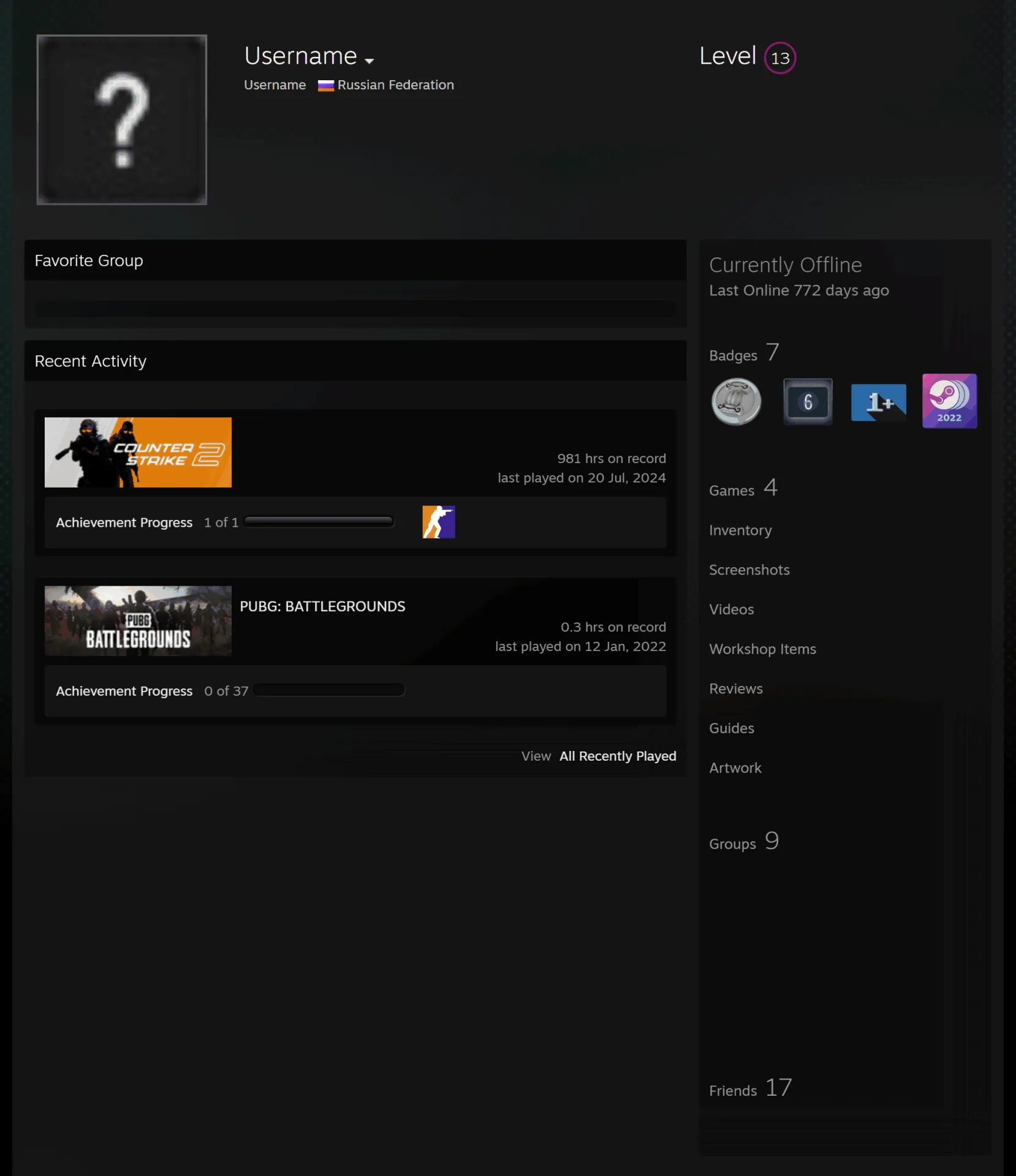
Task: Click the Level label in header
Action: [x=727, y=56]
